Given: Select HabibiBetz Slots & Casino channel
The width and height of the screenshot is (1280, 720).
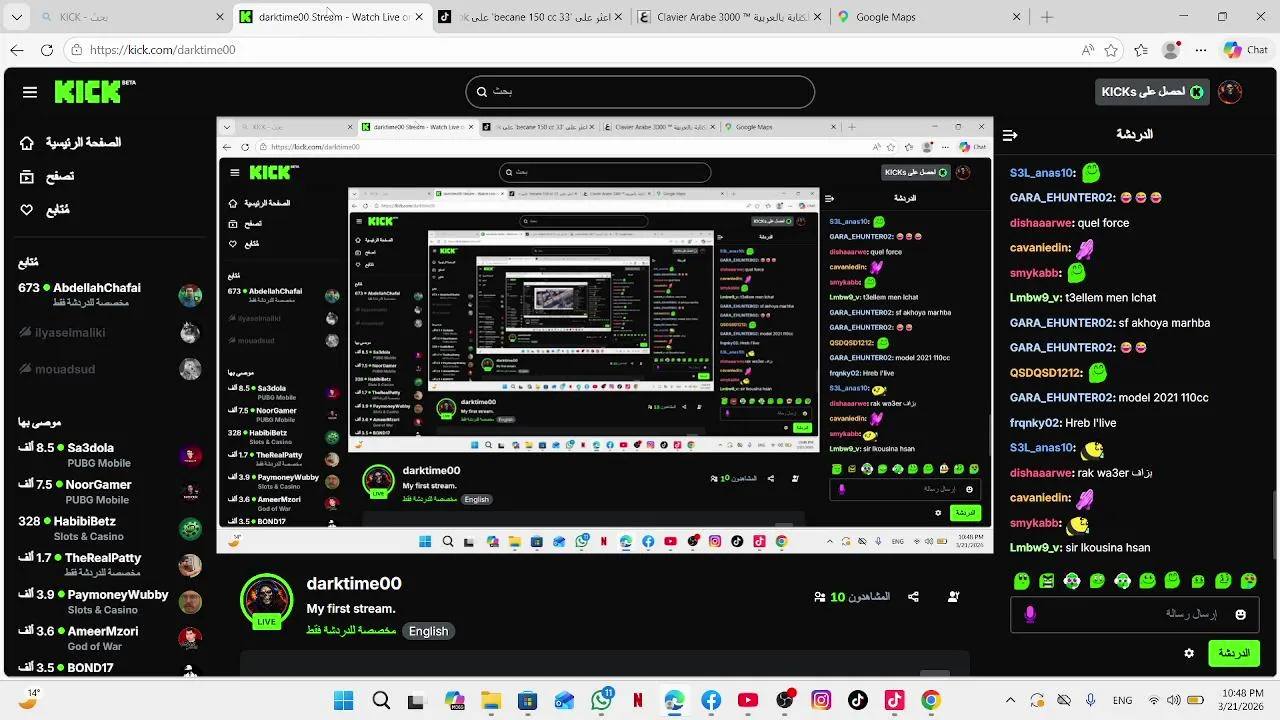Looking at the screenshot, I should click(110, 528).
